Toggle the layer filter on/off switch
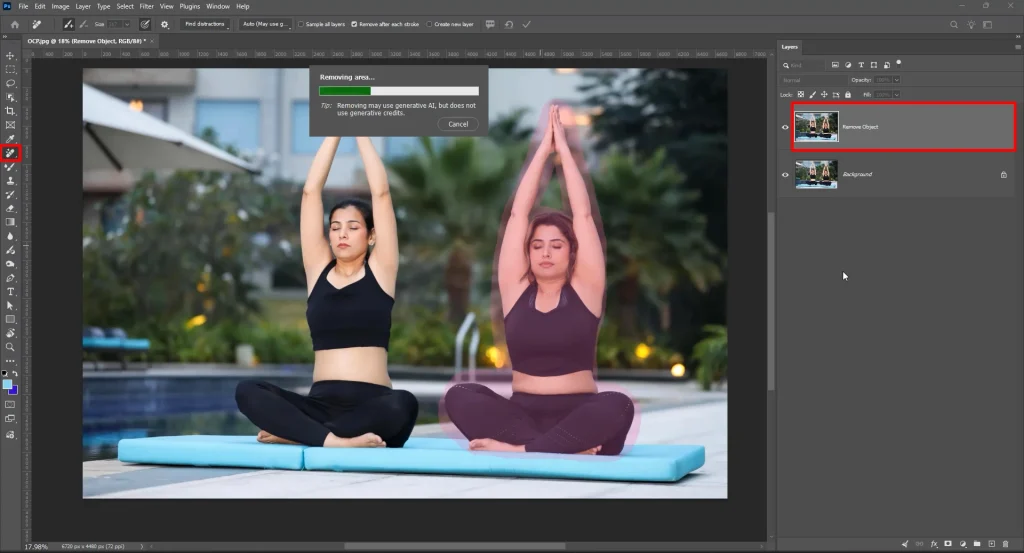The width and height of the screenshot is (1024, 553). tap(899, 63)
